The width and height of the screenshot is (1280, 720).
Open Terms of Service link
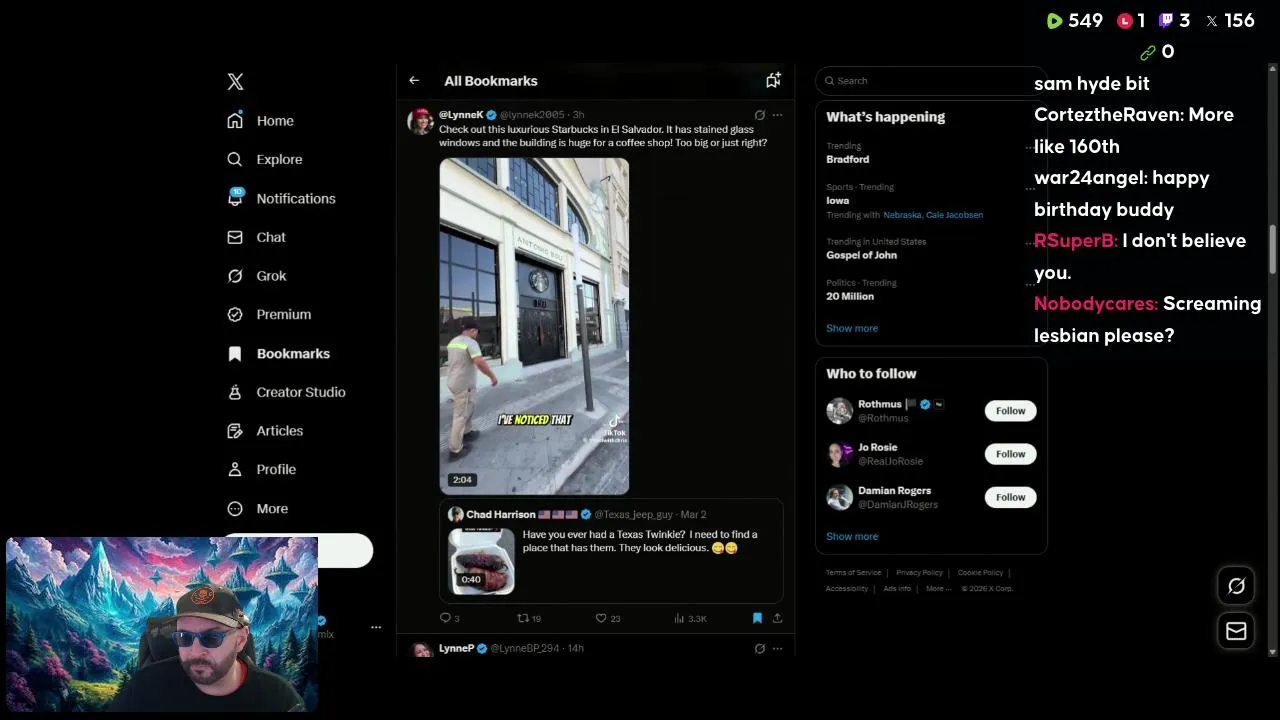point(853,573)
